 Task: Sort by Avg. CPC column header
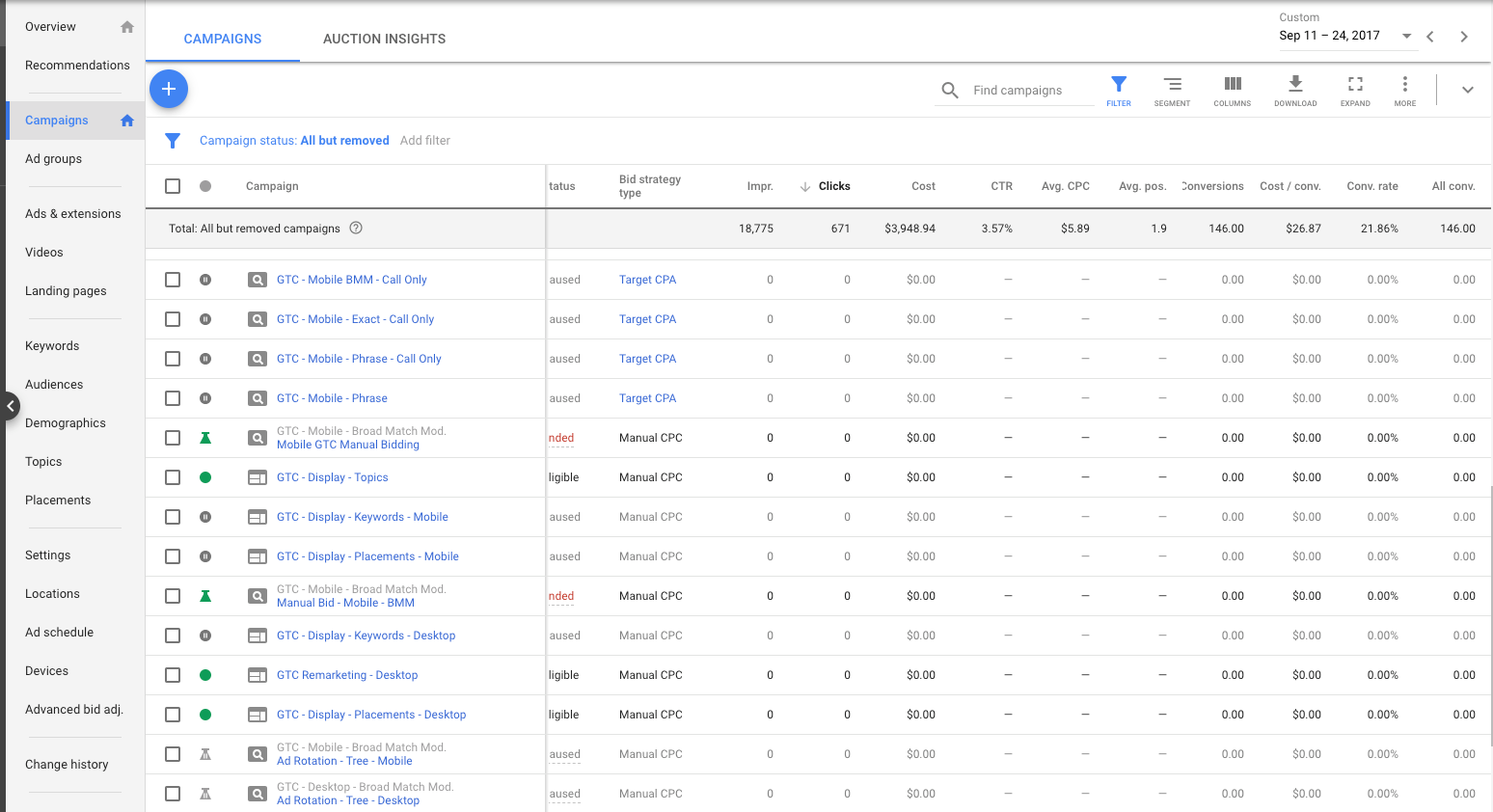(1066, 186)
